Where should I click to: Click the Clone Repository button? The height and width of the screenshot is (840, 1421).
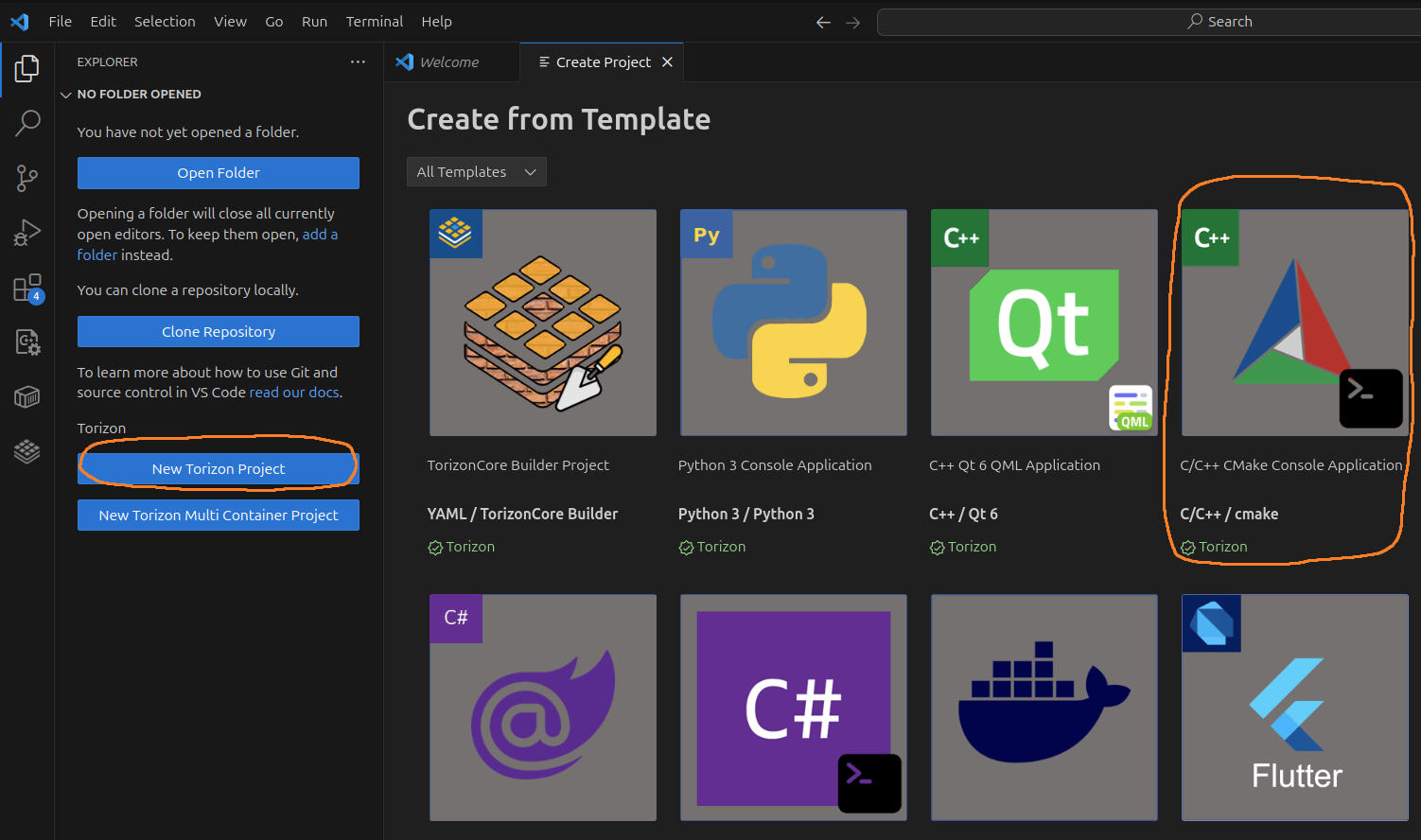[x=219, y=332]
